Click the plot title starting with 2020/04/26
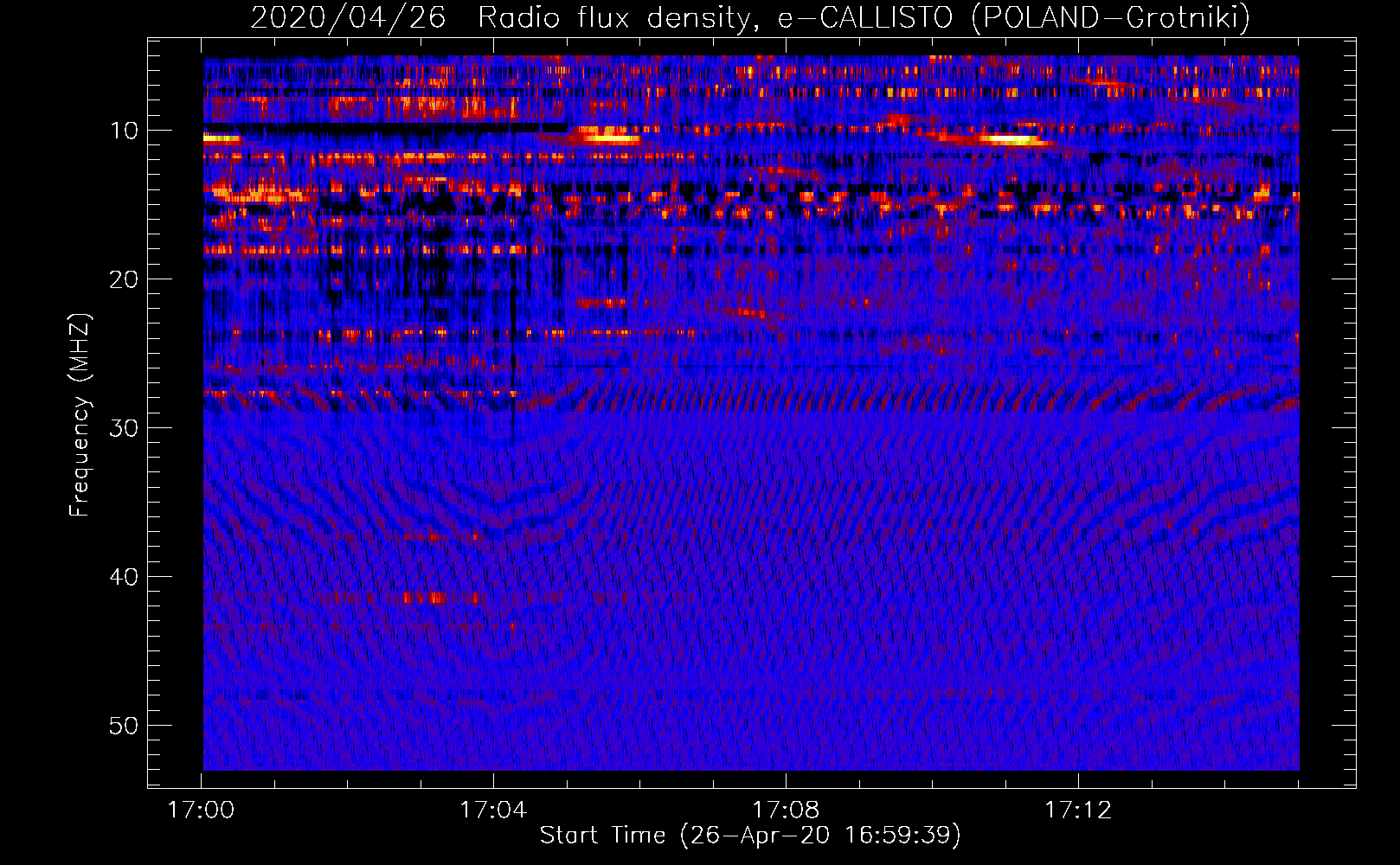The height and width of the screenshot is (865, 1400). [750, 17]
